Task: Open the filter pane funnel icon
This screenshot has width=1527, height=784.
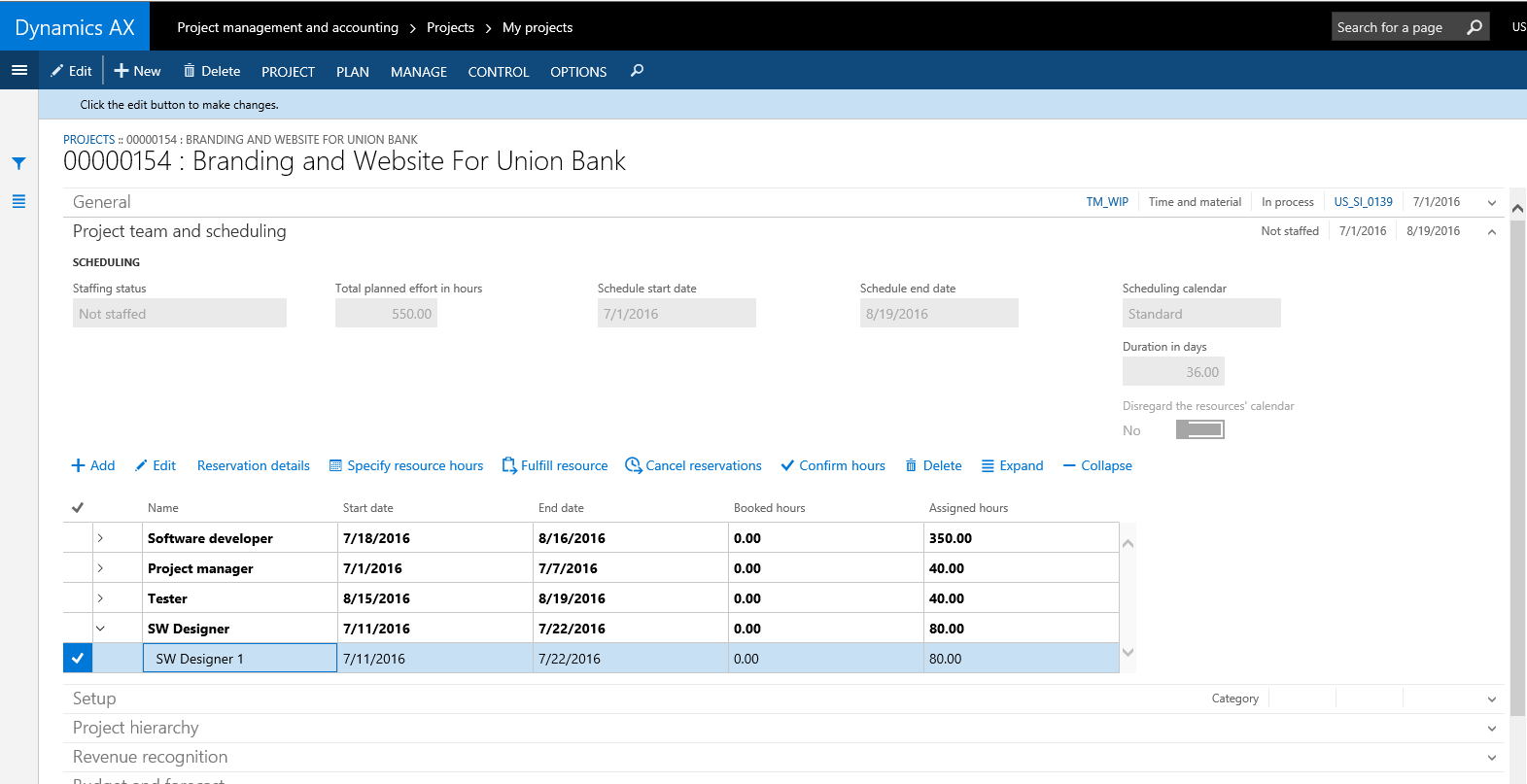Action: [x=18, y=163]
